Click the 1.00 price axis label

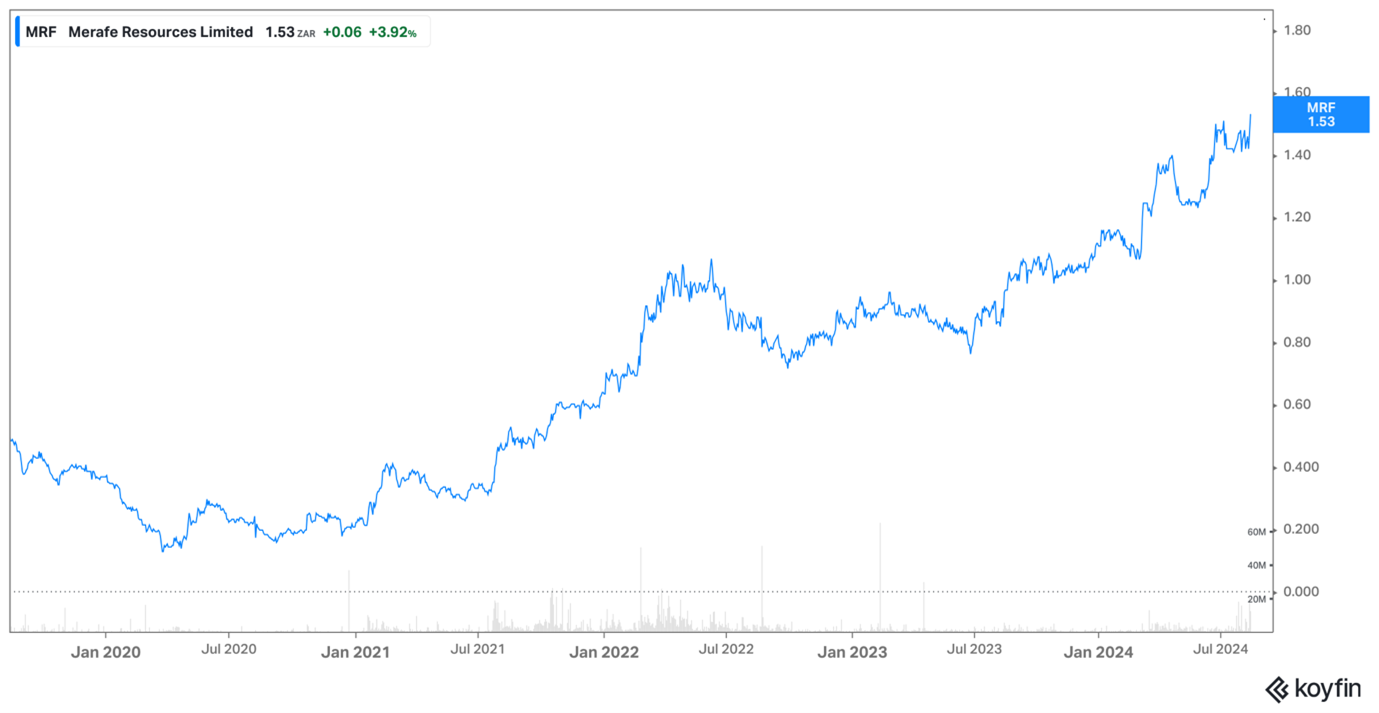pyautogui.click(x=1297, y=280)
